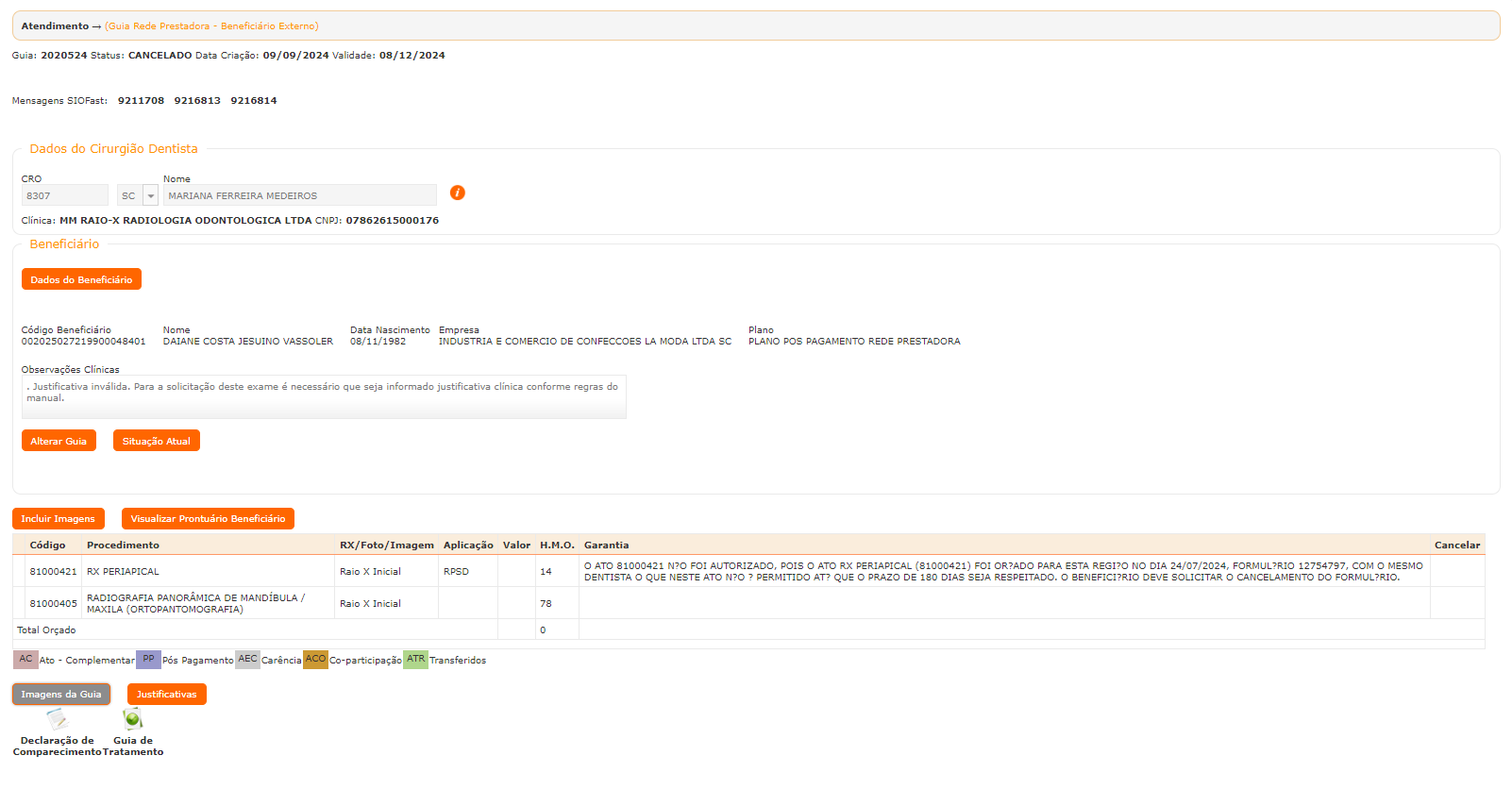
Task: Show Imagens da Guia
Action: tap(61, 694)
